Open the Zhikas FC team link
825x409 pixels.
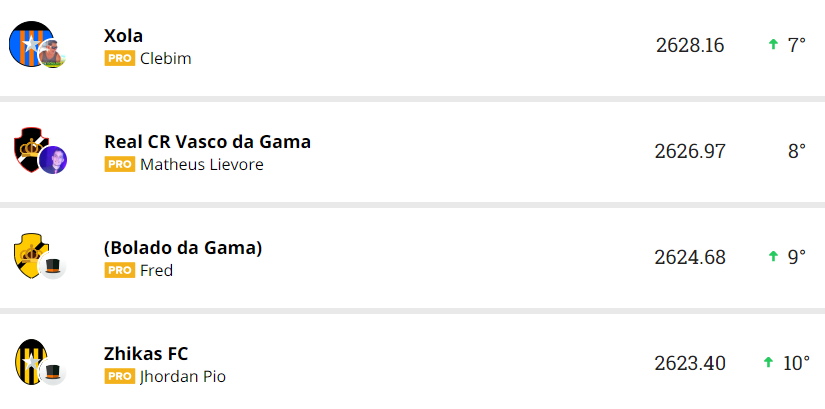pos(146,353)
